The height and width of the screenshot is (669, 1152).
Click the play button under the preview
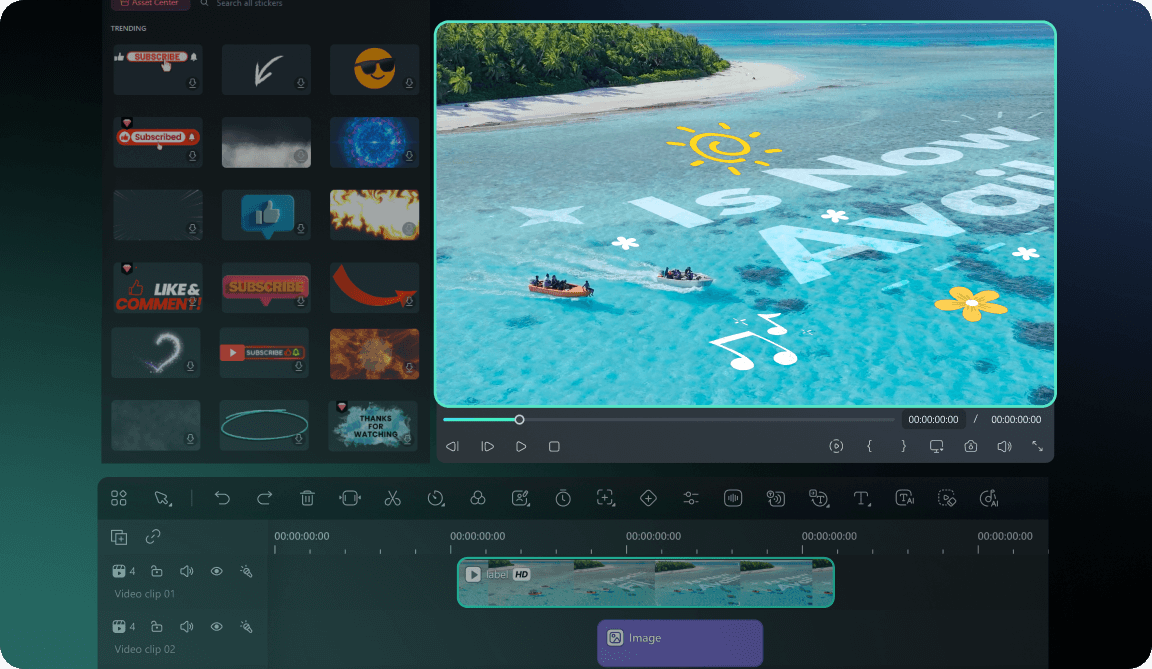[521, 446]
